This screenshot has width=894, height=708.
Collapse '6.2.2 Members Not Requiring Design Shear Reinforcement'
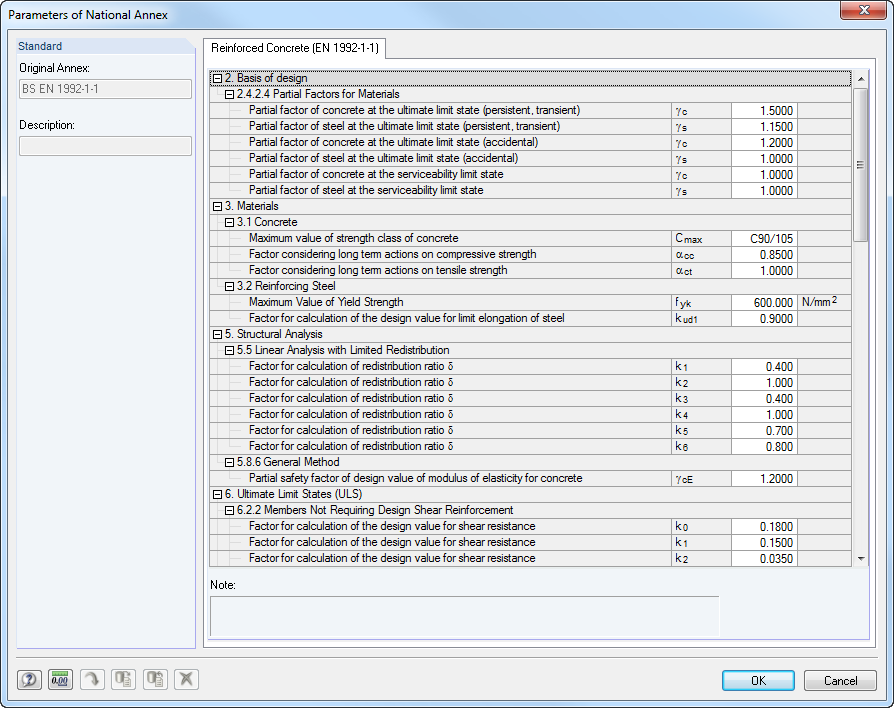(229, 510)
